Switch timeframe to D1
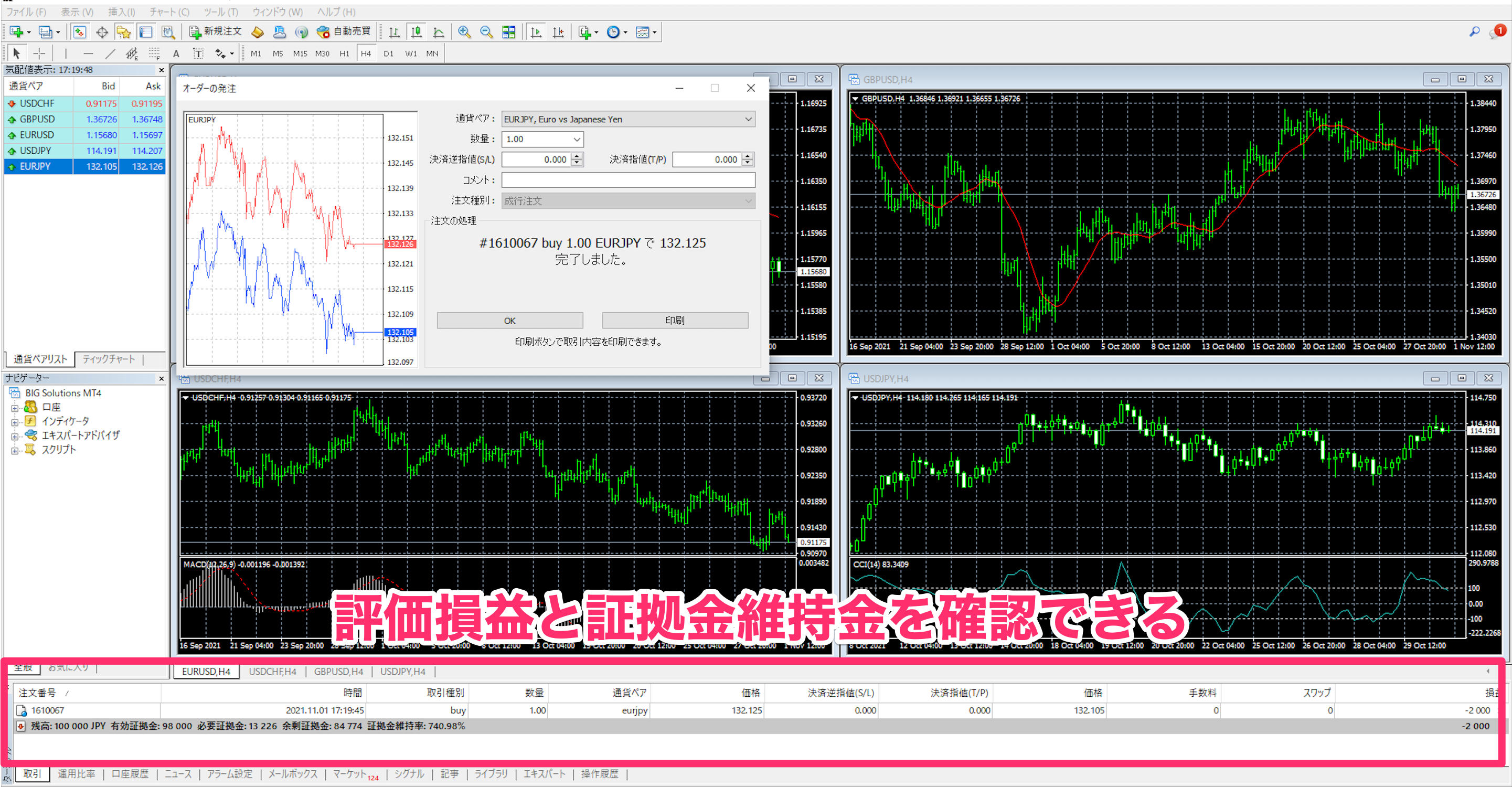The height and width of the screenshot is (787, 1512). click(389, 54)
